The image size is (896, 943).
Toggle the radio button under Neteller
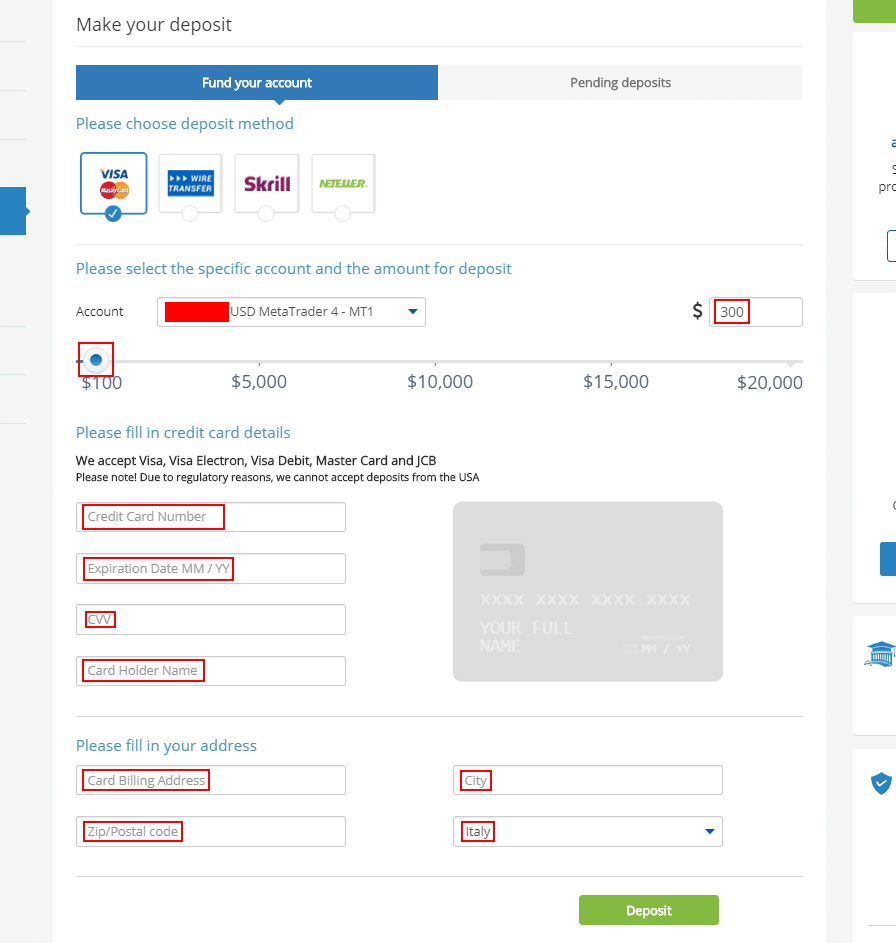[343, 213]
